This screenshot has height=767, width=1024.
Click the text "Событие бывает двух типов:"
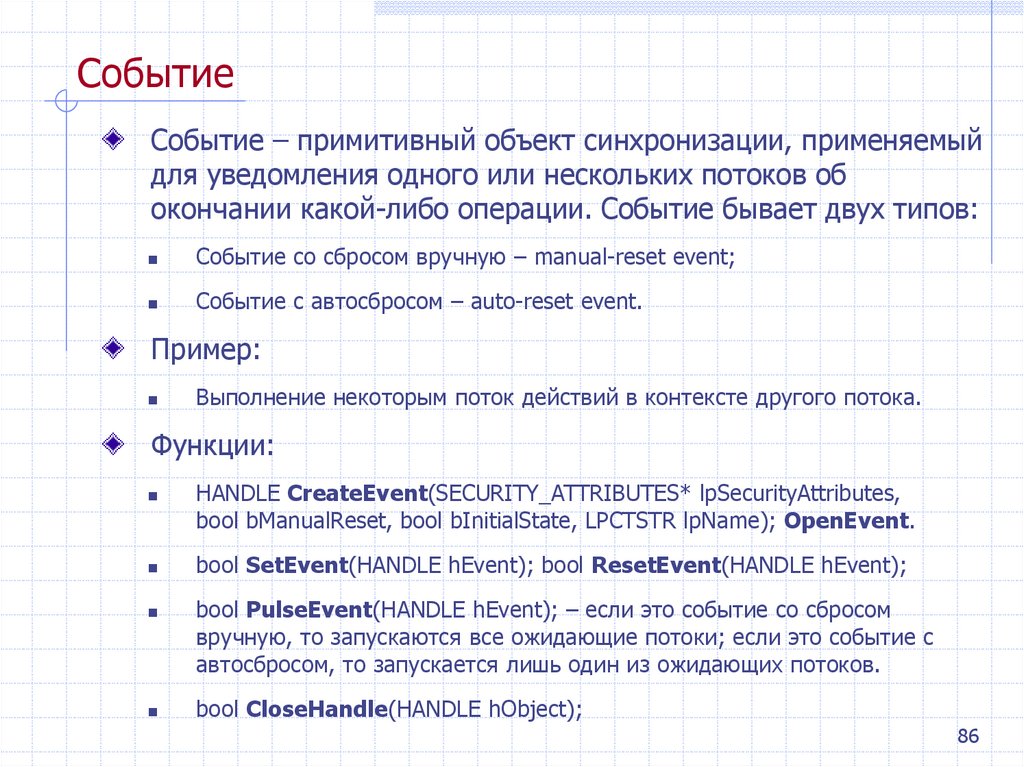pyautogui.click(x=789, y=210)
